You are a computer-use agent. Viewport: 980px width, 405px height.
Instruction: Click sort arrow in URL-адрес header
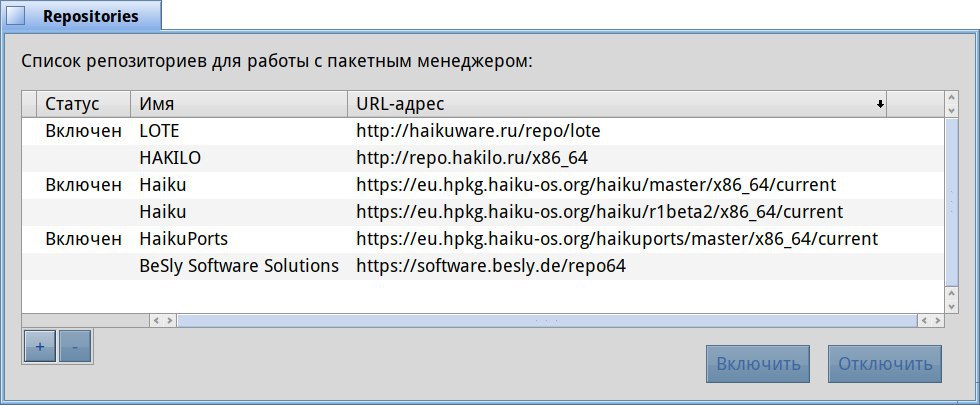pos(880,105)
